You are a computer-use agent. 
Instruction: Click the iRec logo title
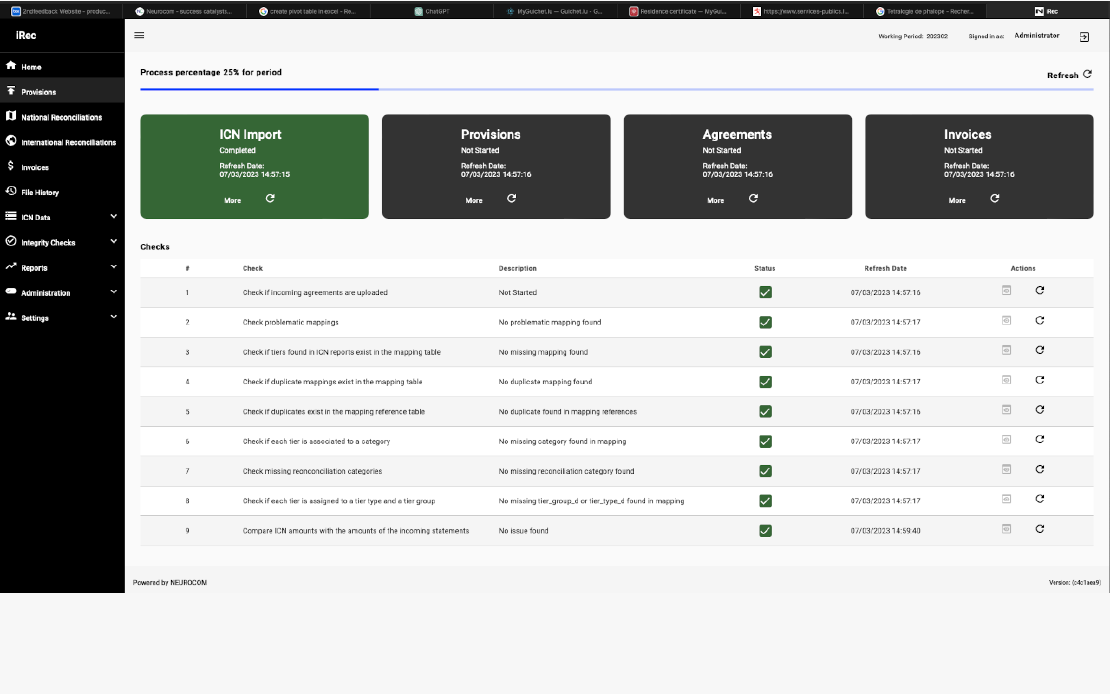point(26,35)
